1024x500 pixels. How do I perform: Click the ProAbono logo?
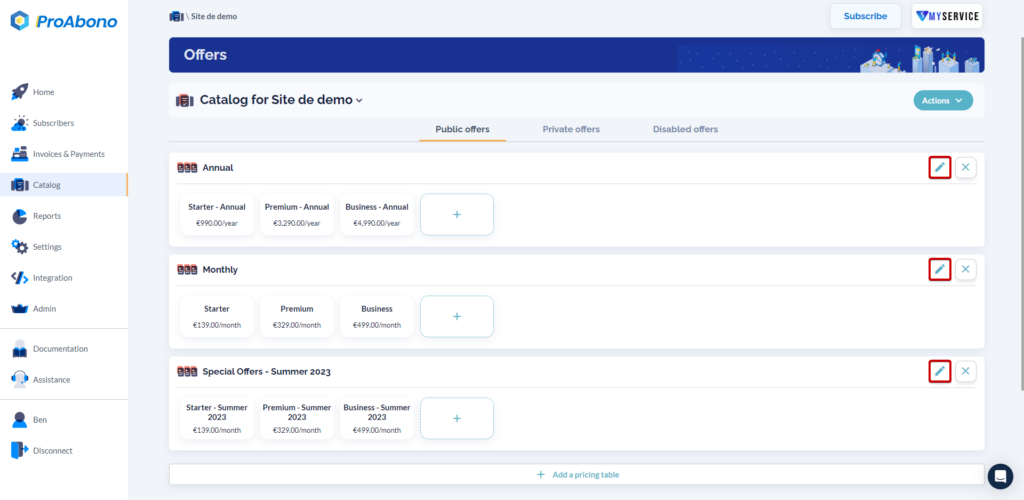point(64,21)
